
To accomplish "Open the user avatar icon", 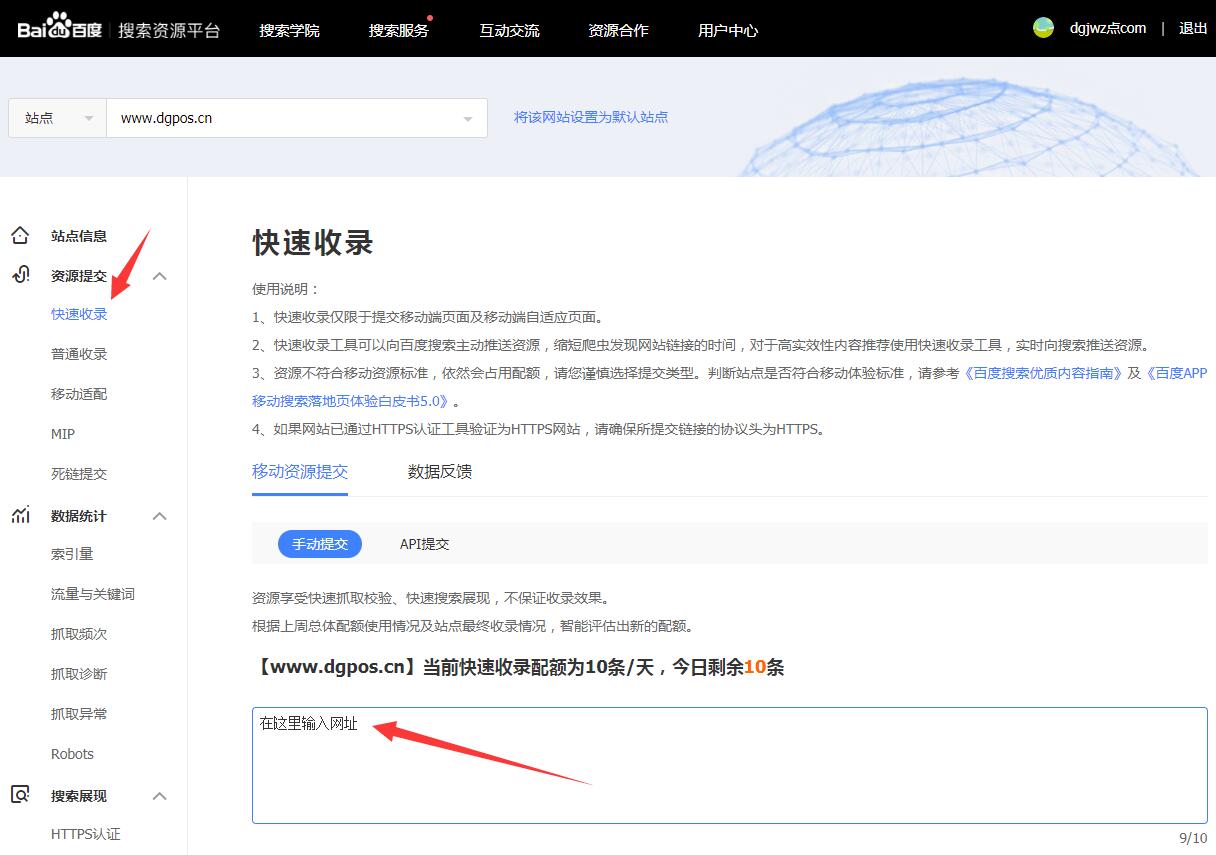I will [1043, 28].
